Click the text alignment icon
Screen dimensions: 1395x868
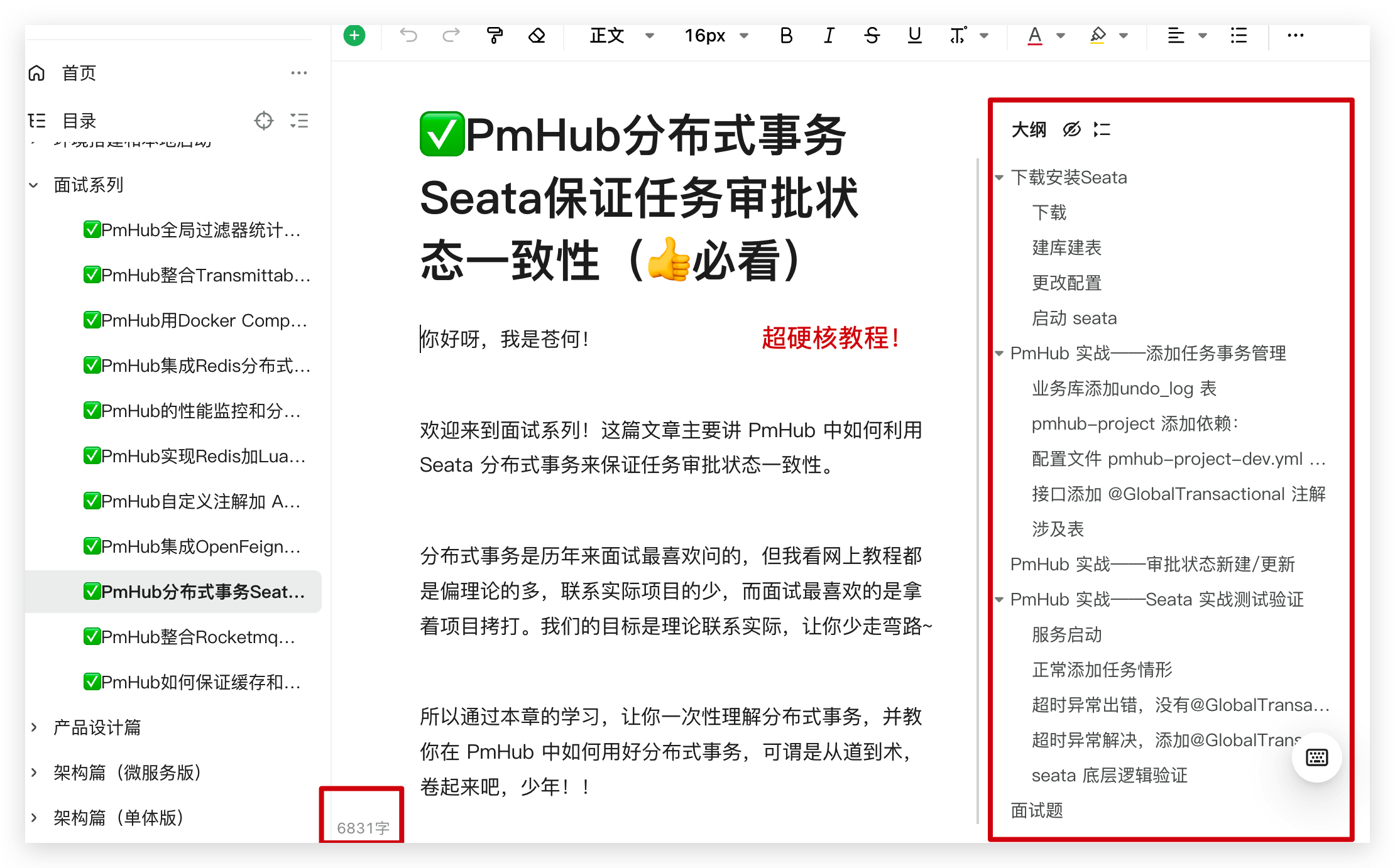1176,36
